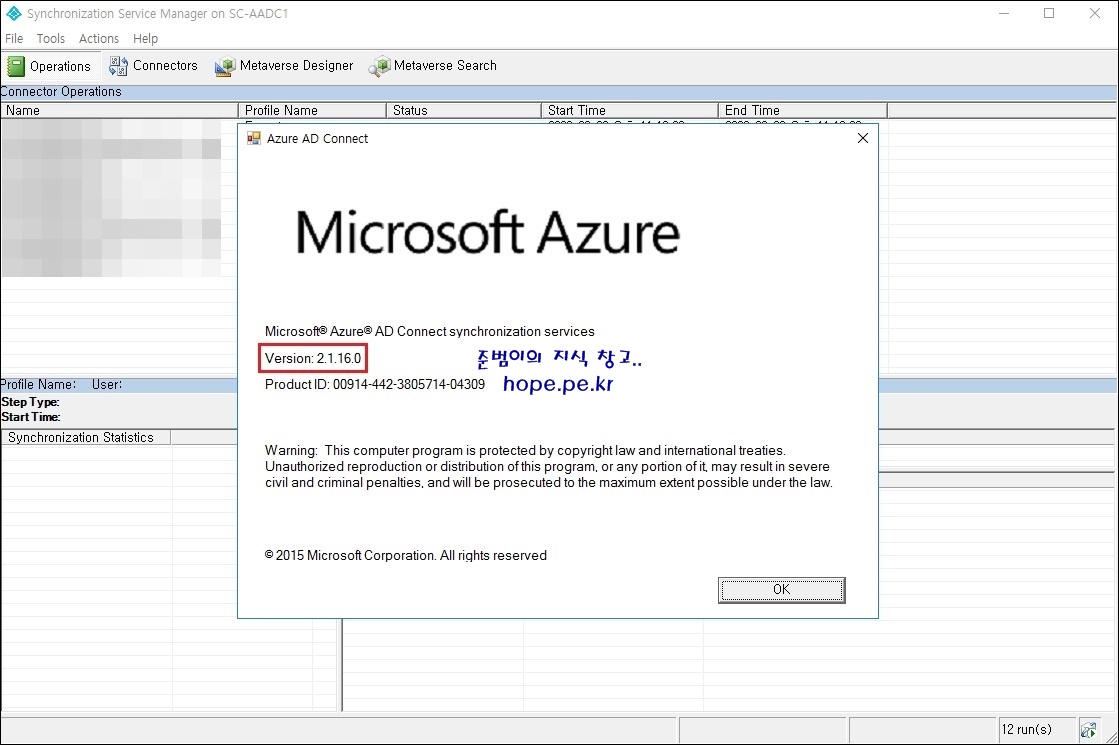Click the Connector Operations panel heading

(x=61, y=91)
